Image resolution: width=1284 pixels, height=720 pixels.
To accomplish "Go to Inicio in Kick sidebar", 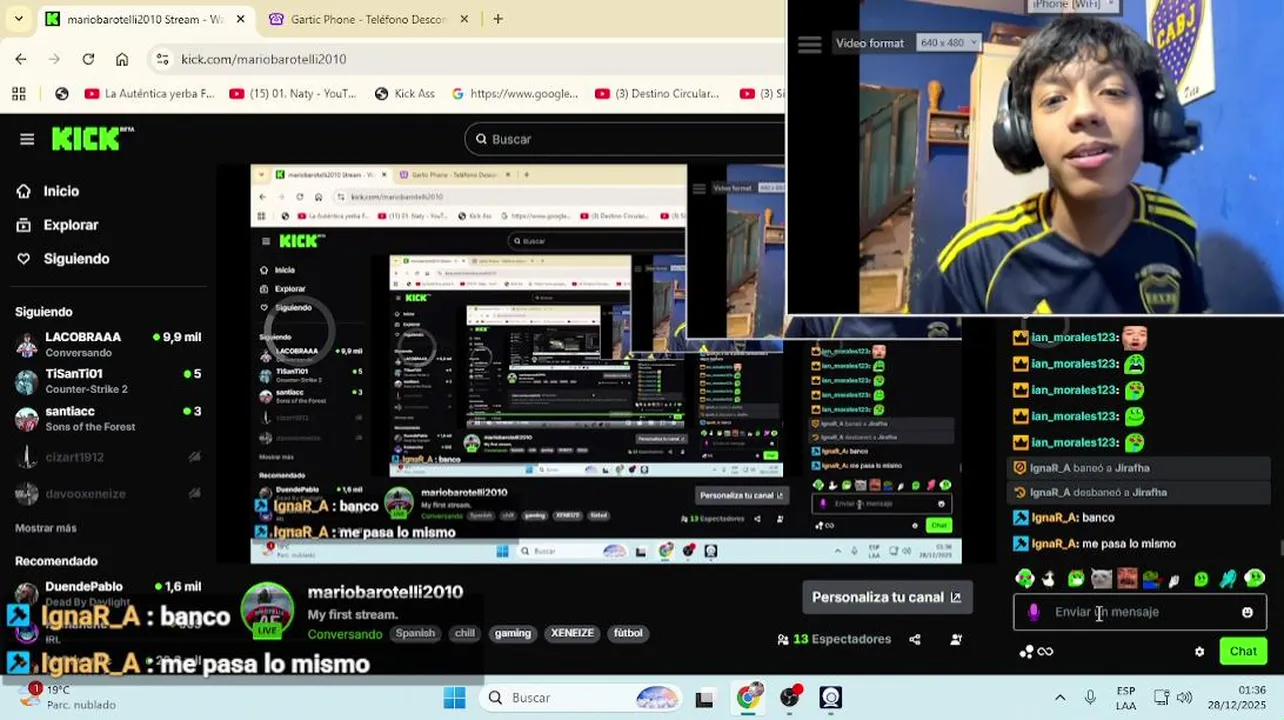I will pyautogui.click(x=61, y=191).
